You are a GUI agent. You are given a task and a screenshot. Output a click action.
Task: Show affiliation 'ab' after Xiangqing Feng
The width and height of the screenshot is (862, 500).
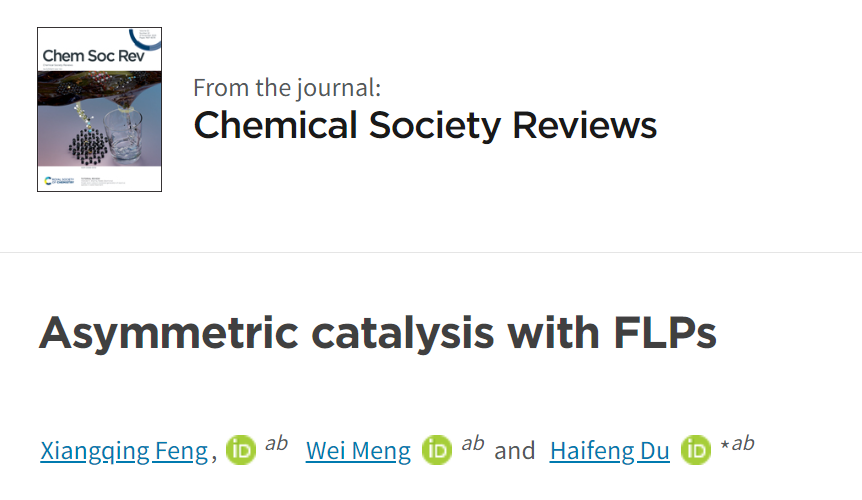[x=277, y=443]
